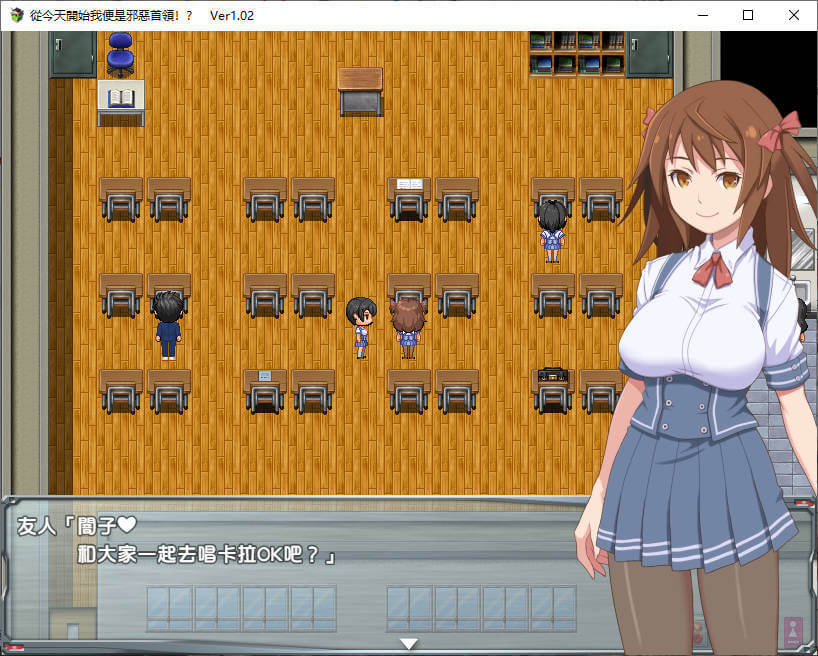Click the blue swivel chair
The width and height of the screenshot is (818, 656).
(120, 53)
